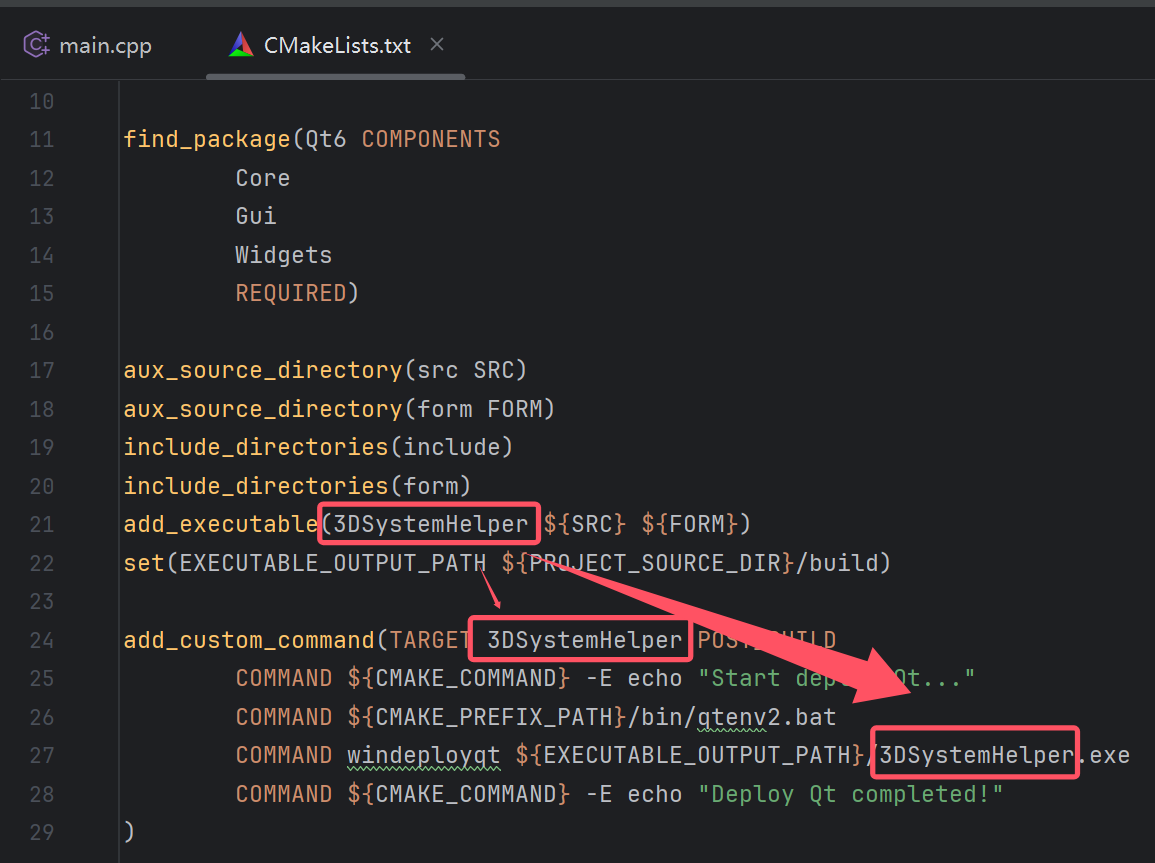Click include_directories(include) on line 19
Screen dimensions: 1155x863
(318, 447)
